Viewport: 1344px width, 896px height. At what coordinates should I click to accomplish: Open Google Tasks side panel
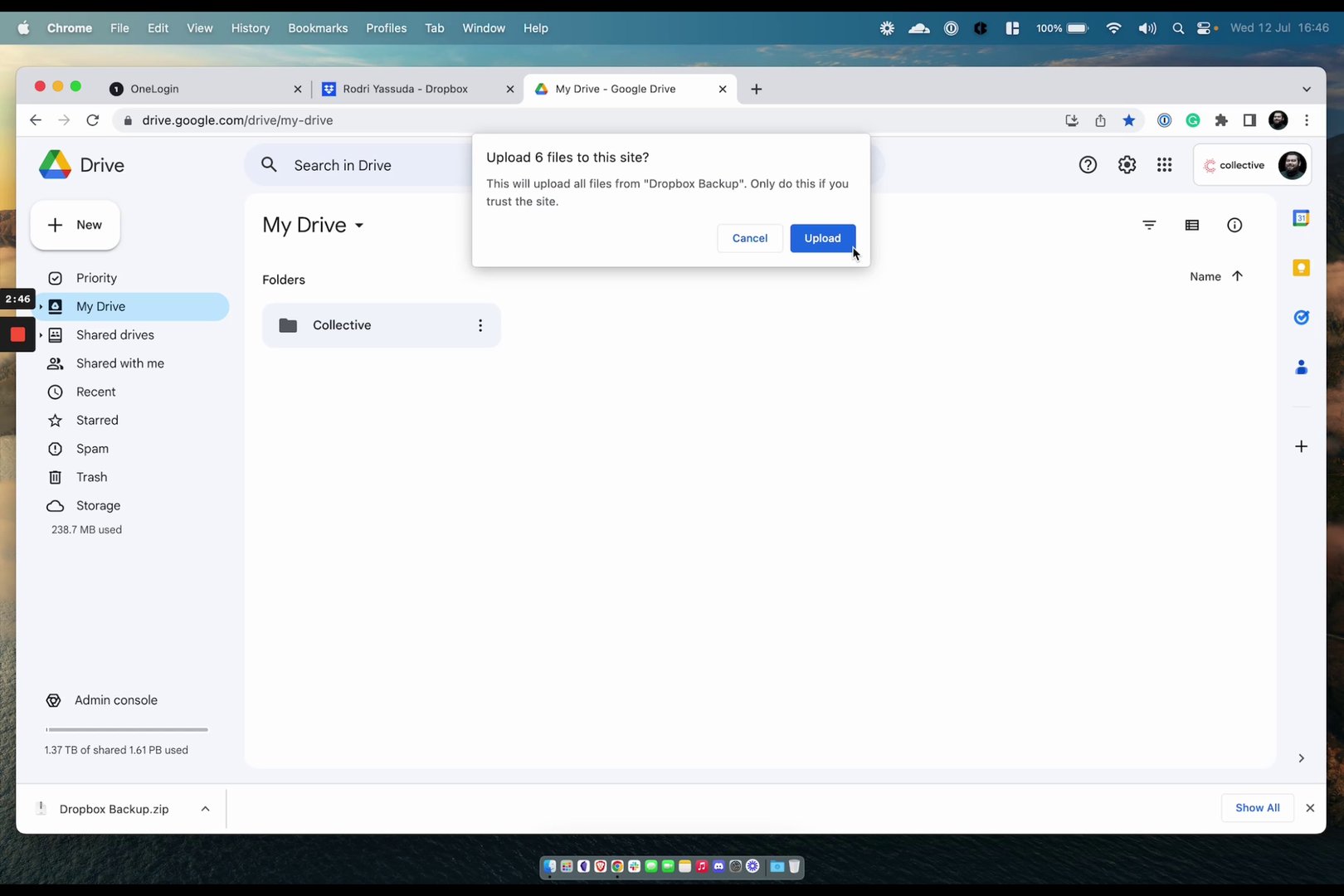(1301, 317)
